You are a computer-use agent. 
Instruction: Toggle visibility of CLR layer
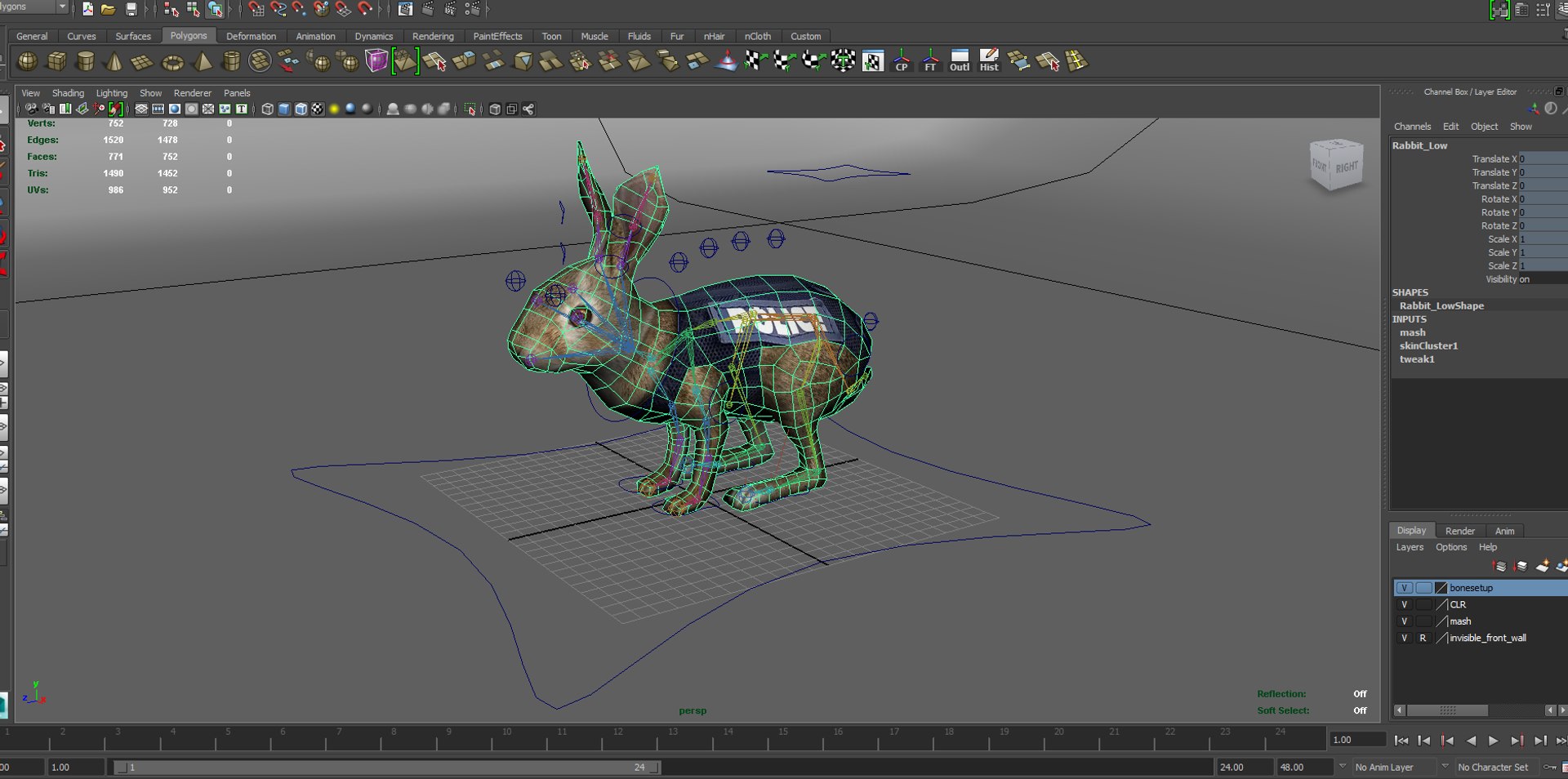tap(1404, 605)
